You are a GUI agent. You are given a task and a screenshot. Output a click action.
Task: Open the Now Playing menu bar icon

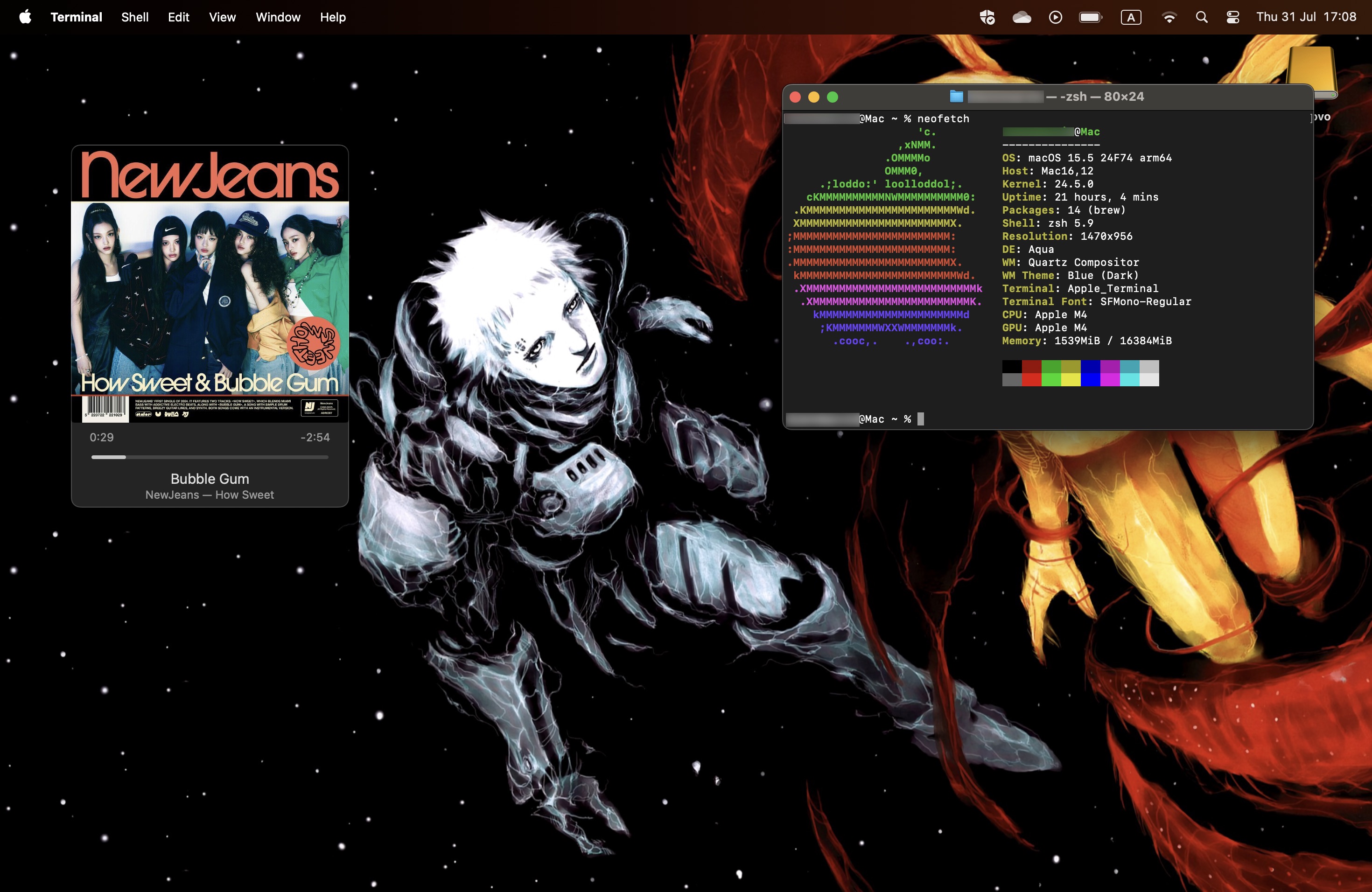point(1055,17)
